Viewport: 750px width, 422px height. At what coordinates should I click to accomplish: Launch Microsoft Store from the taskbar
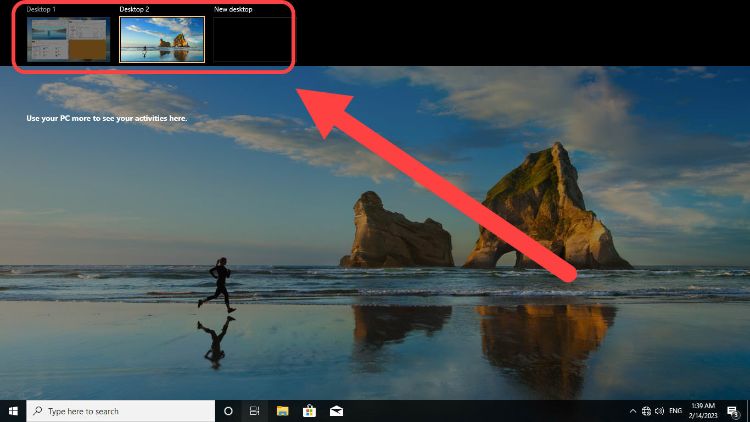310,411
